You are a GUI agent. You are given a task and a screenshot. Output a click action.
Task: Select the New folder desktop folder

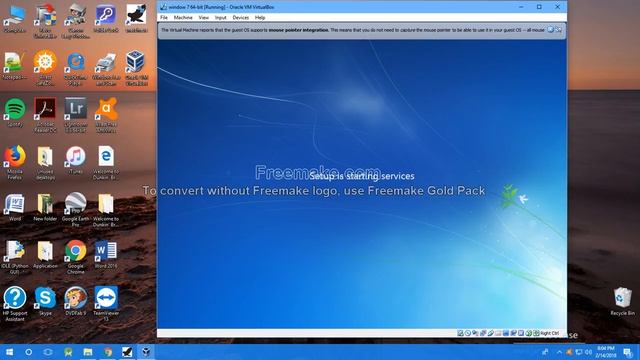tap(45, 207)
